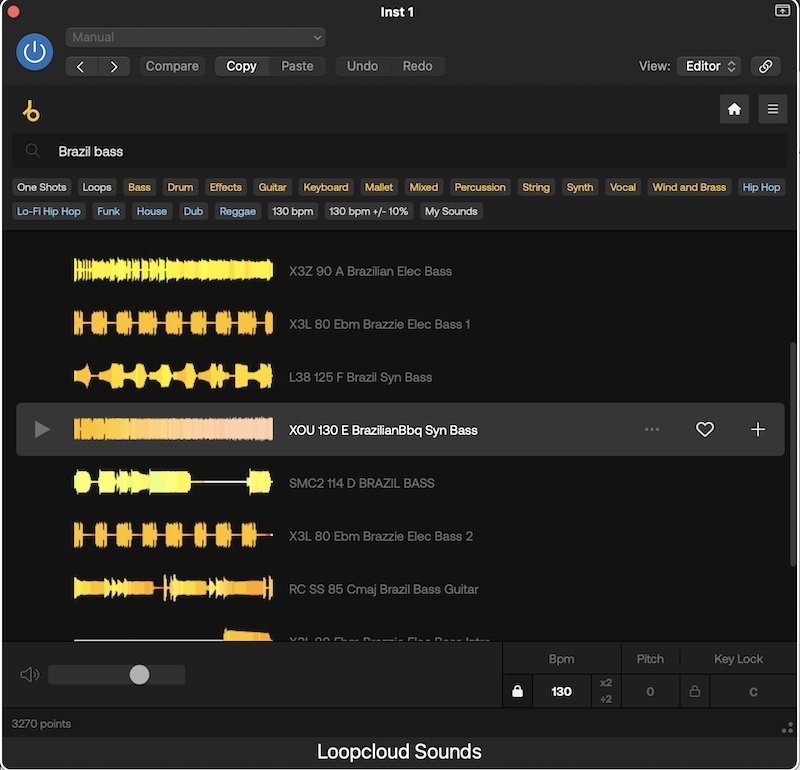Toggle the plug-in power button
The image size is (800, 770).
click(x=34, y=52)
